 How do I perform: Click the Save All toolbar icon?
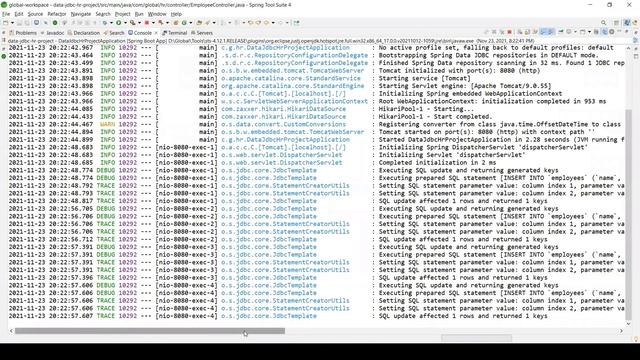[x=27, y=23]
